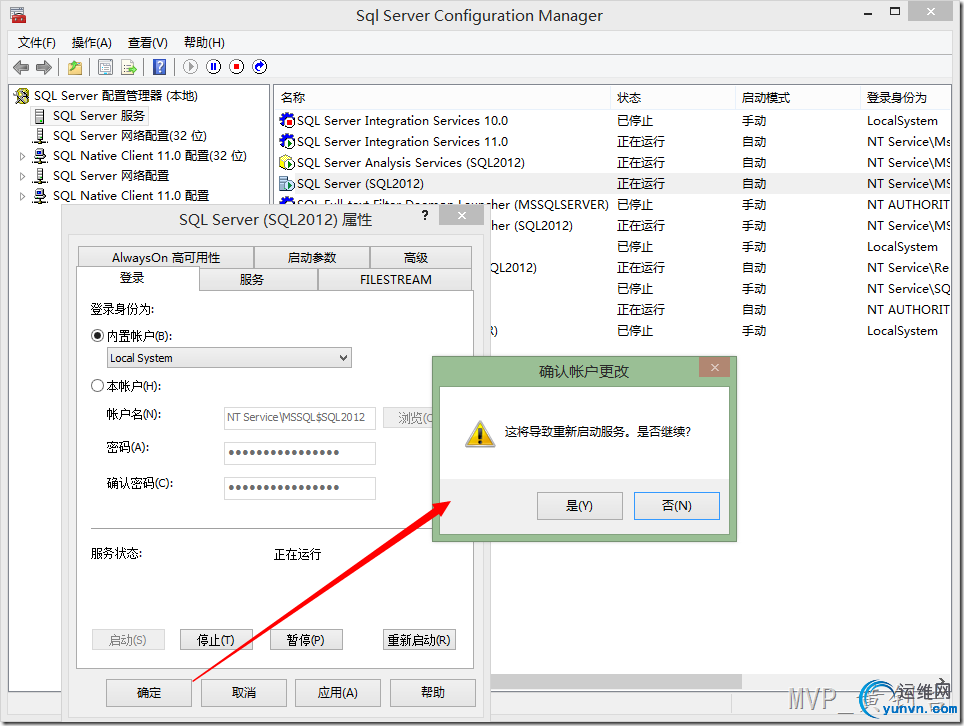Click the 密码(A) password field
The image size is (964, 726).
tap(299, 453)
